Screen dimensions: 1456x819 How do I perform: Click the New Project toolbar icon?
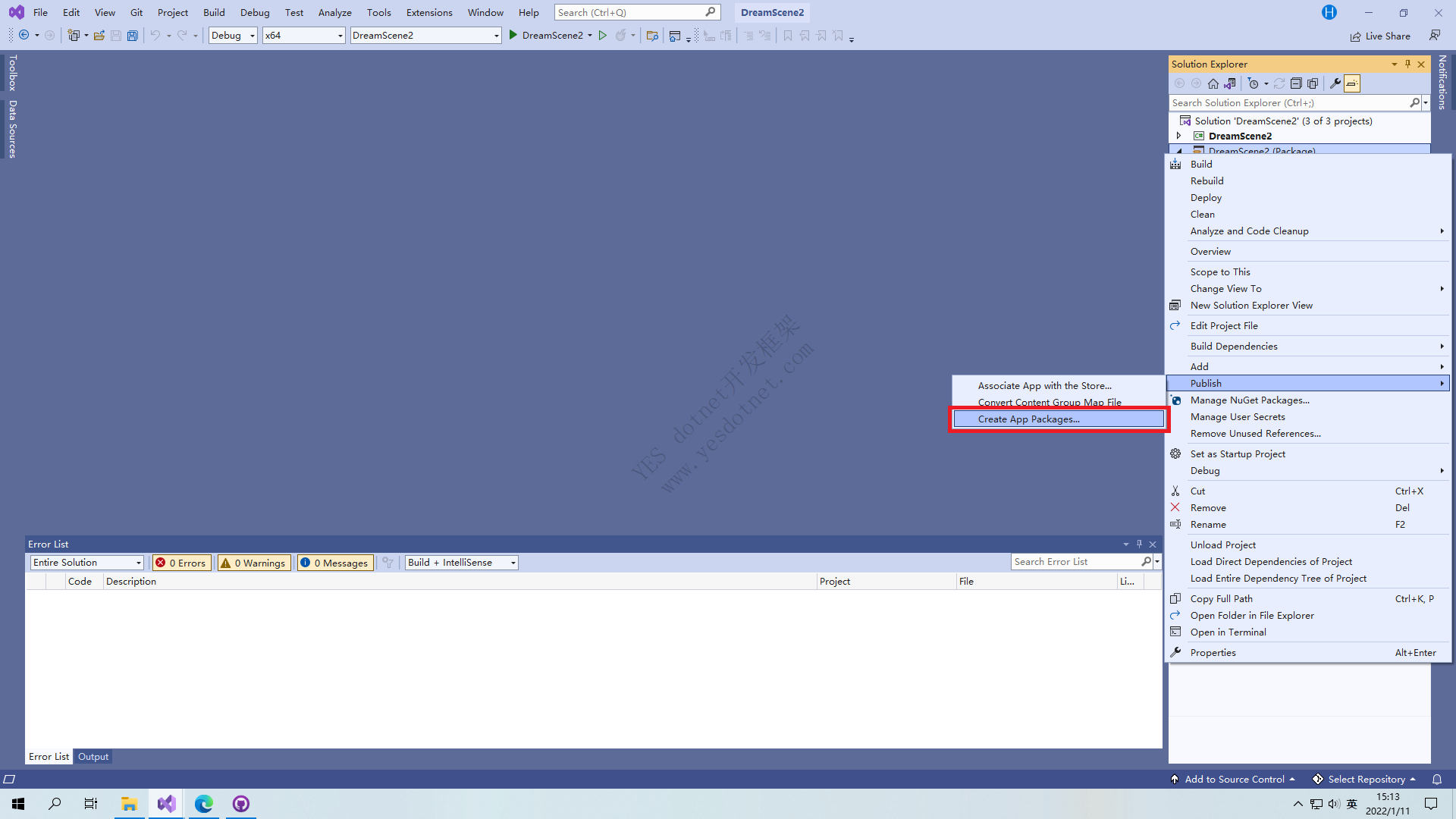pyautogui.click(x=74, y=36)
